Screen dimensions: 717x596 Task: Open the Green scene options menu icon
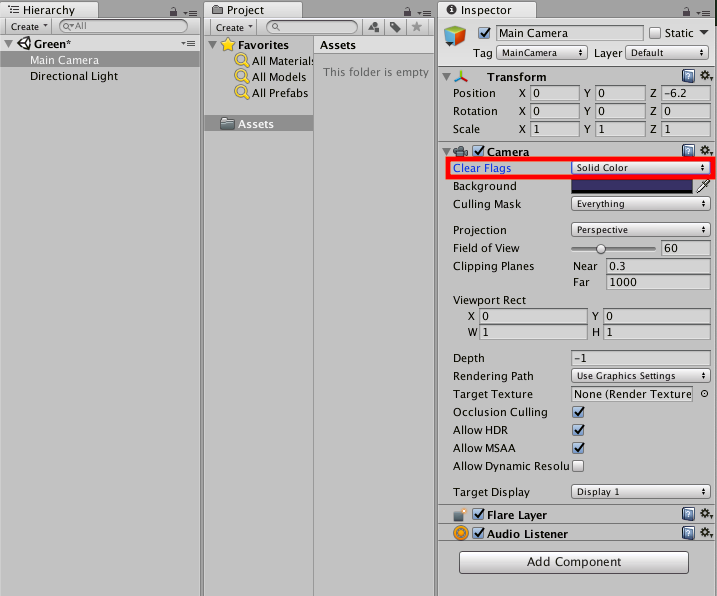pos(188,43)
